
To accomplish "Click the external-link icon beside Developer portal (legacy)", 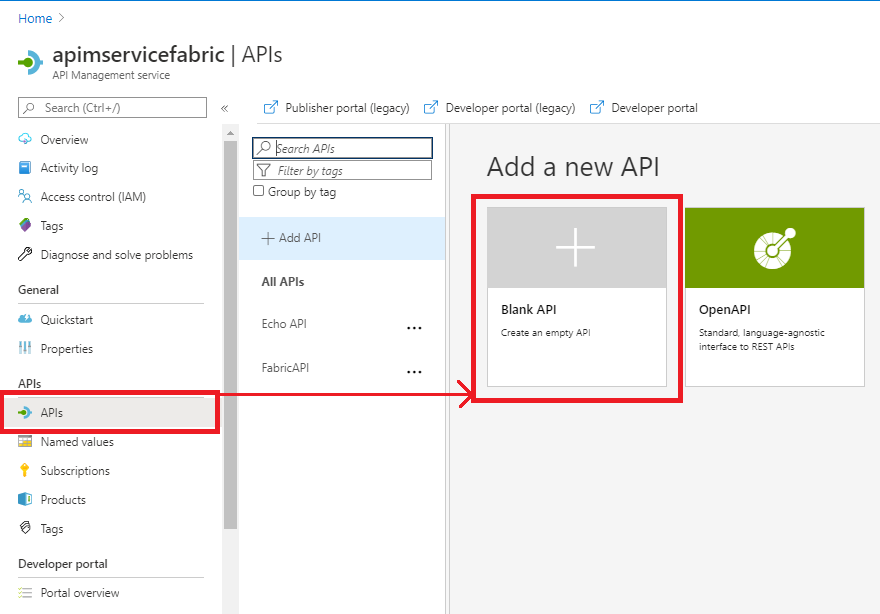I will click(431, 107).
